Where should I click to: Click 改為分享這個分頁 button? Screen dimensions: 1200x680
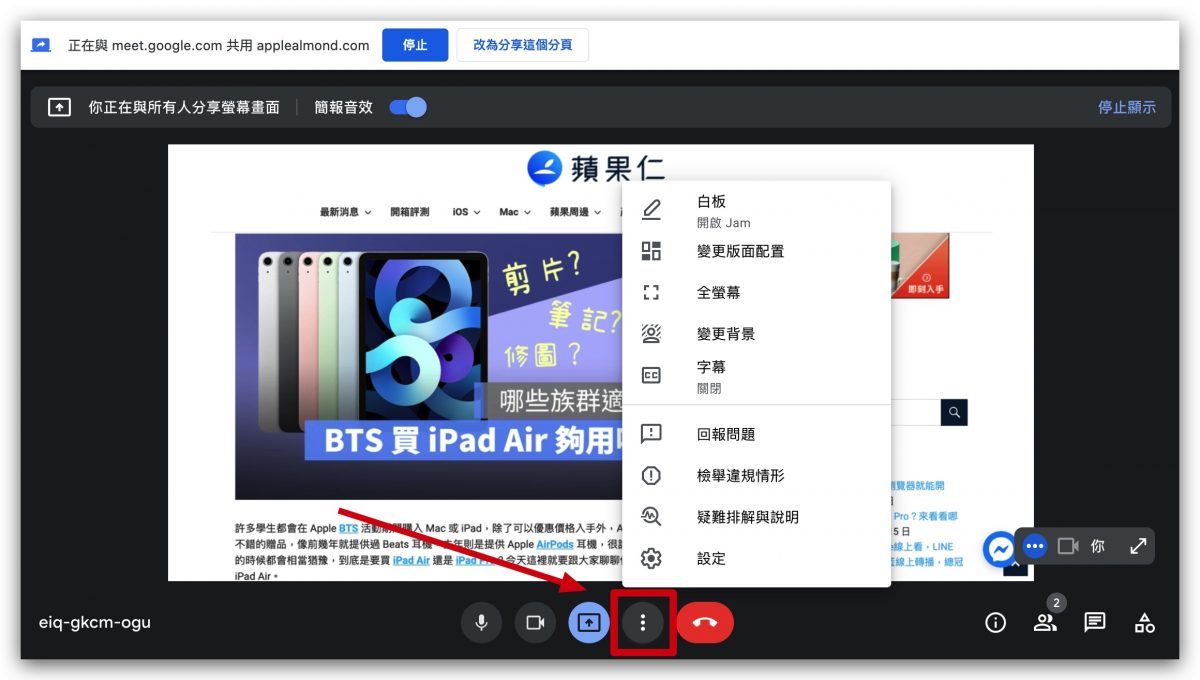coord(522,45)
